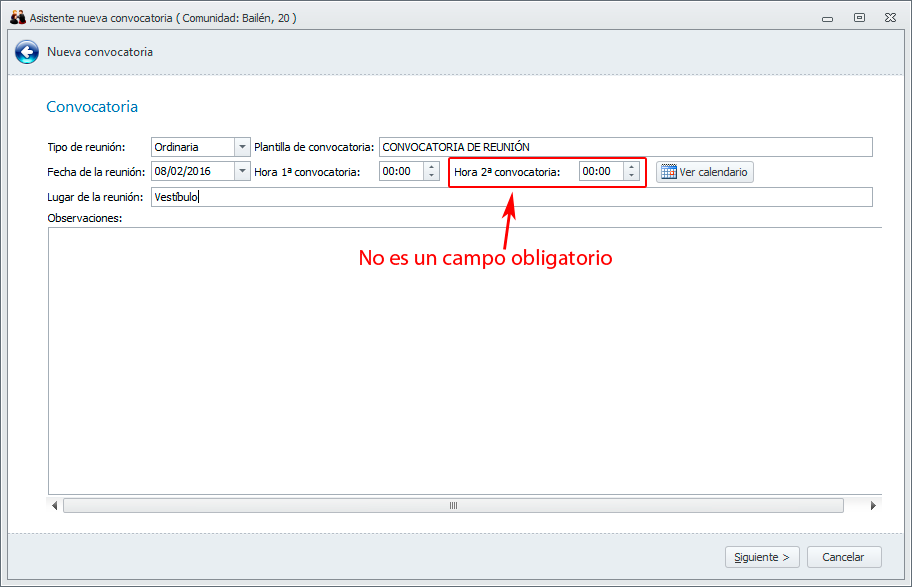Click the blue back arrow icon
The image size is (912, 587).
pos(27,52)
